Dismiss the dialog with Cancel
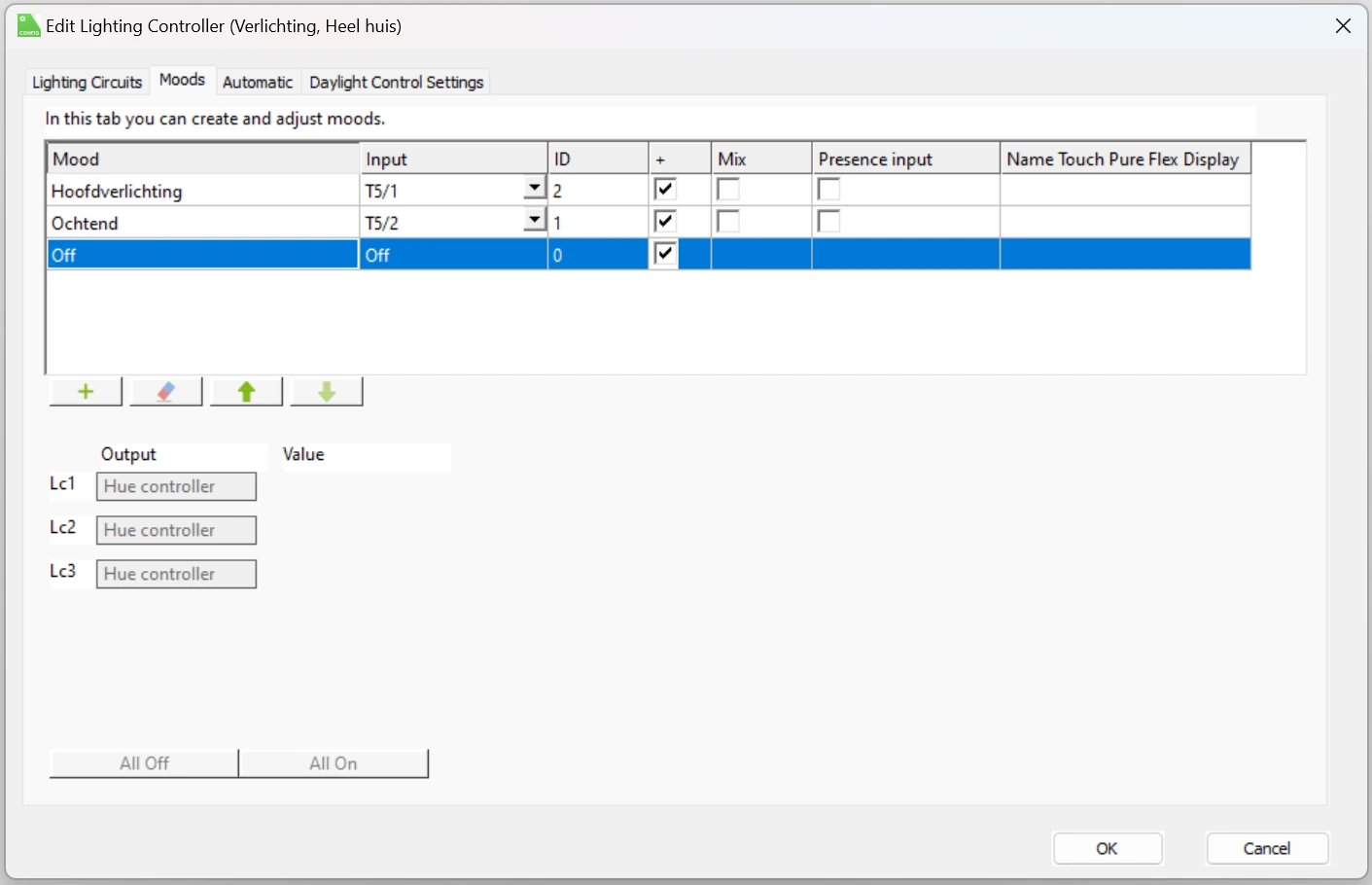This screenshot has height=885, width=1372. [1267, 848]
